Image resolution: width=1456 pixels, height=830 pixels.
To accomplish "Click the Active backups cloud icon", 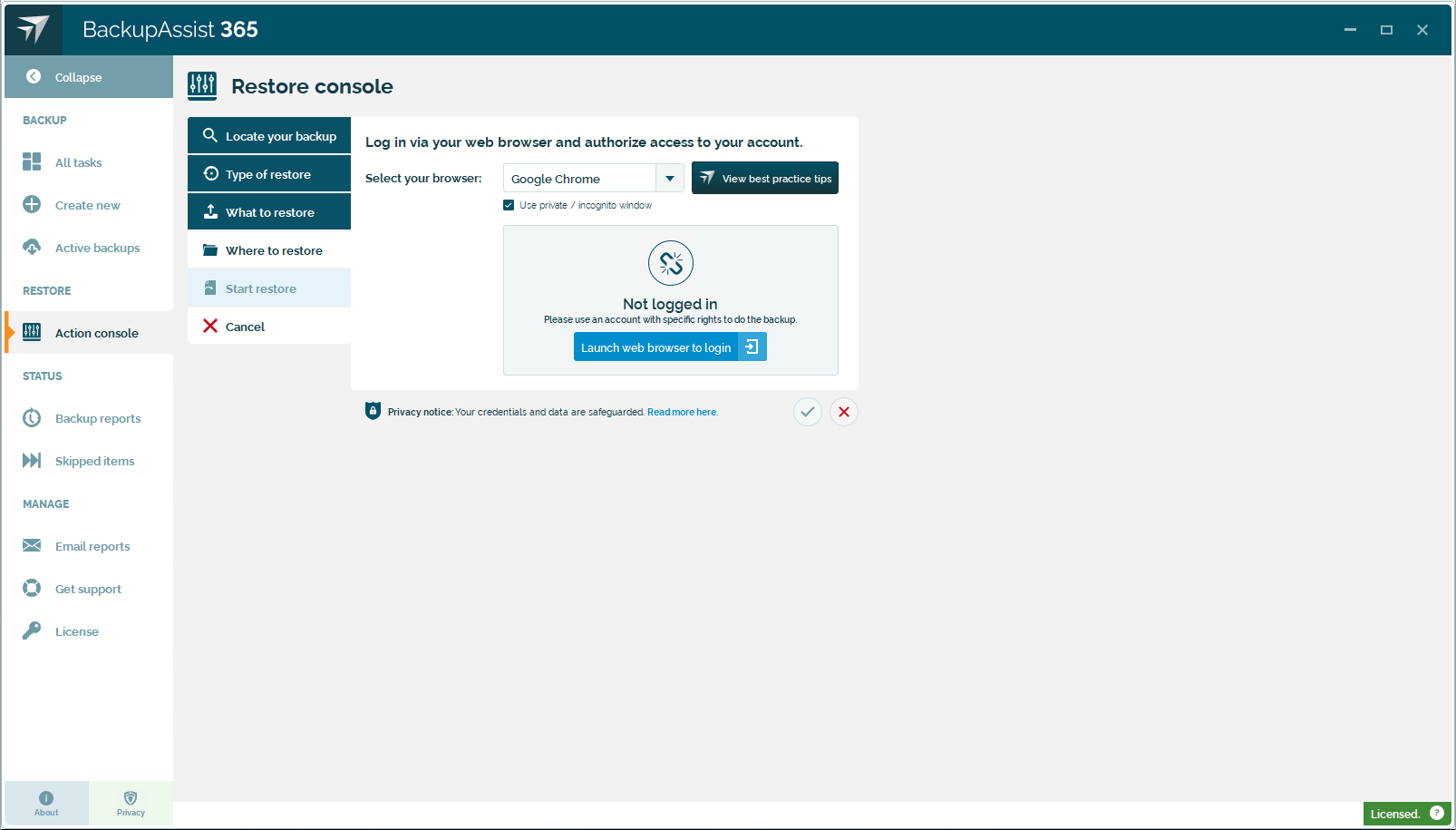I will (32, 247).
